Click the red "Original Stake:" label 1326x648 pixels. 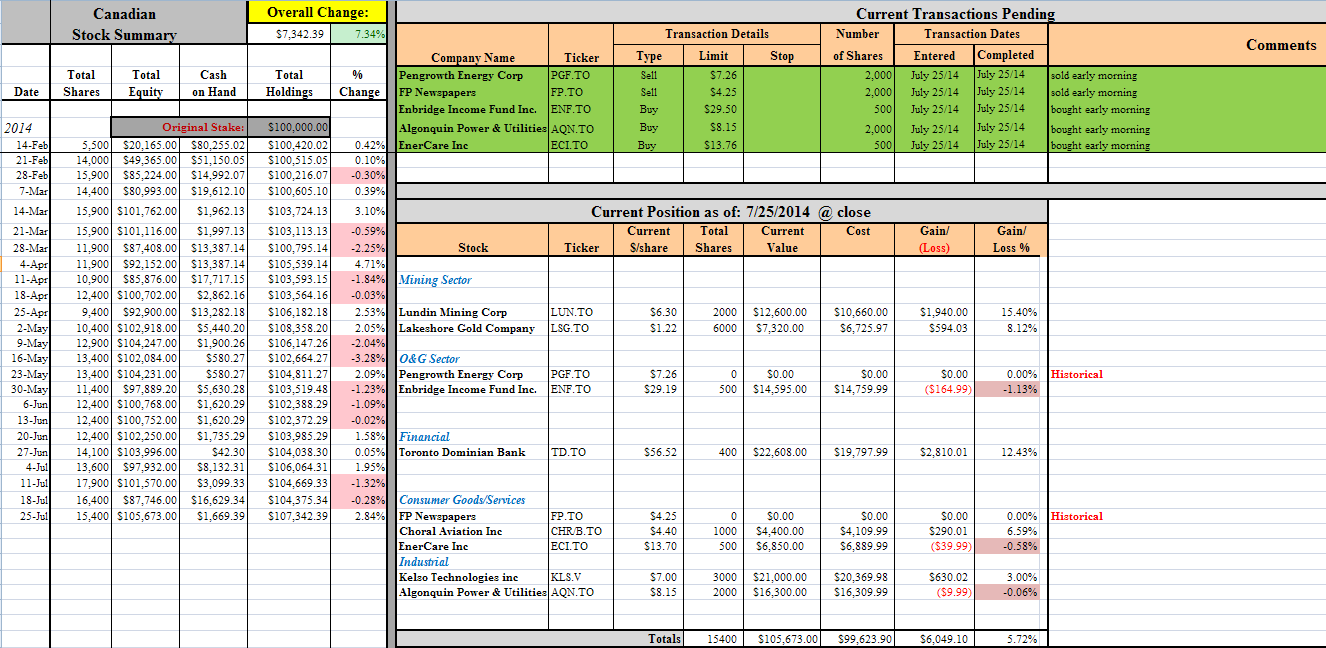click(x=204, y=127)
